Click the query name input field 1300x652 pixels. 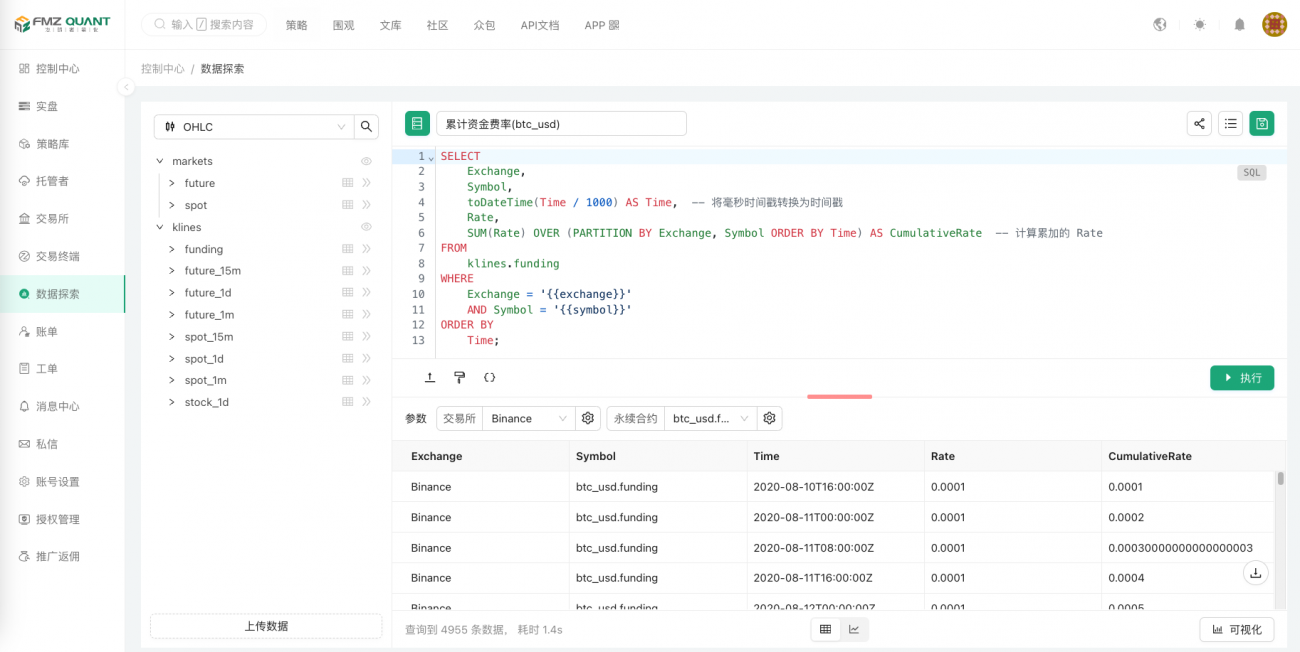[561, 124]
